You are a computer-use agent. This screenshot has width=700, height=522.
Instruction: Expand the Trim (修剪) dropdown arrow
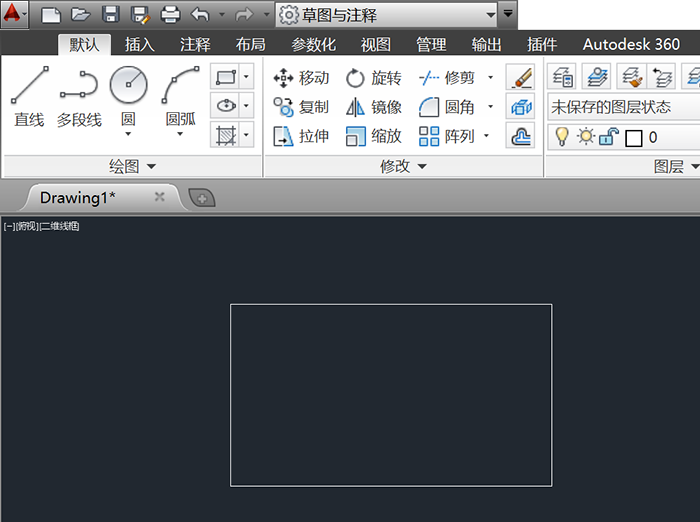click(490, 78)
